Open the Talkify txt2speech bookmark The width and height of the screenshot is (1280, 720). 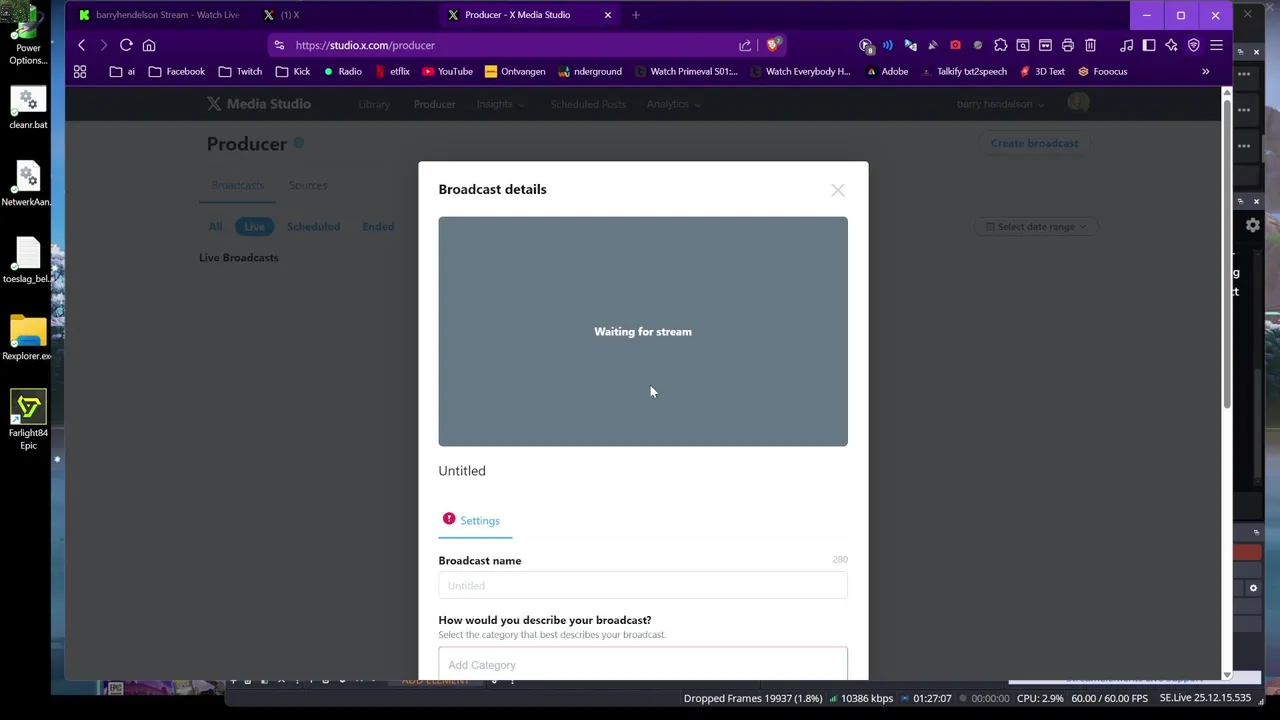tap(963, 72)
